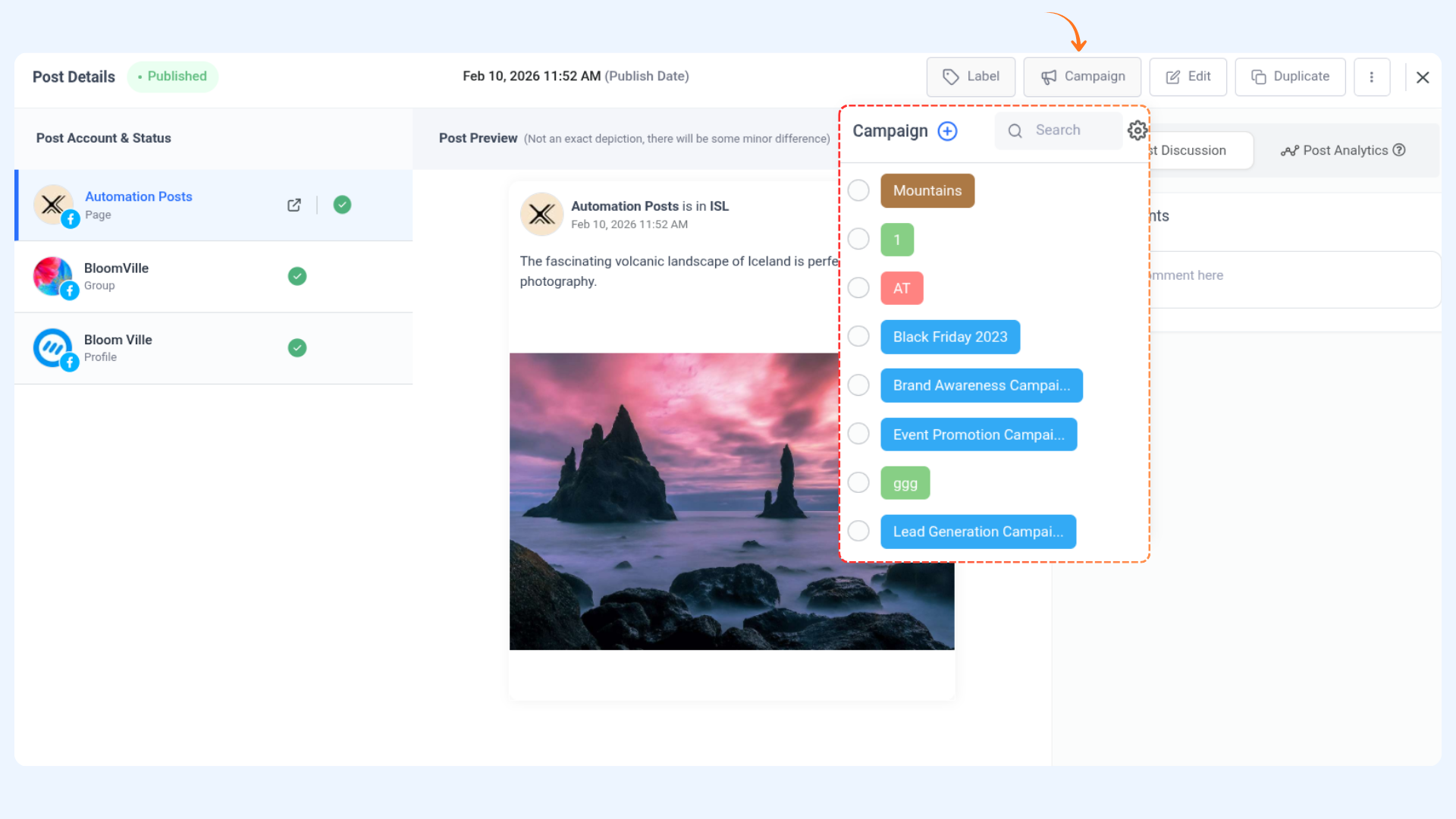The width and height of the screenshot is (1456, 819).
Task: Click Post Analytics help question icon
Action: click(1399, 150)
